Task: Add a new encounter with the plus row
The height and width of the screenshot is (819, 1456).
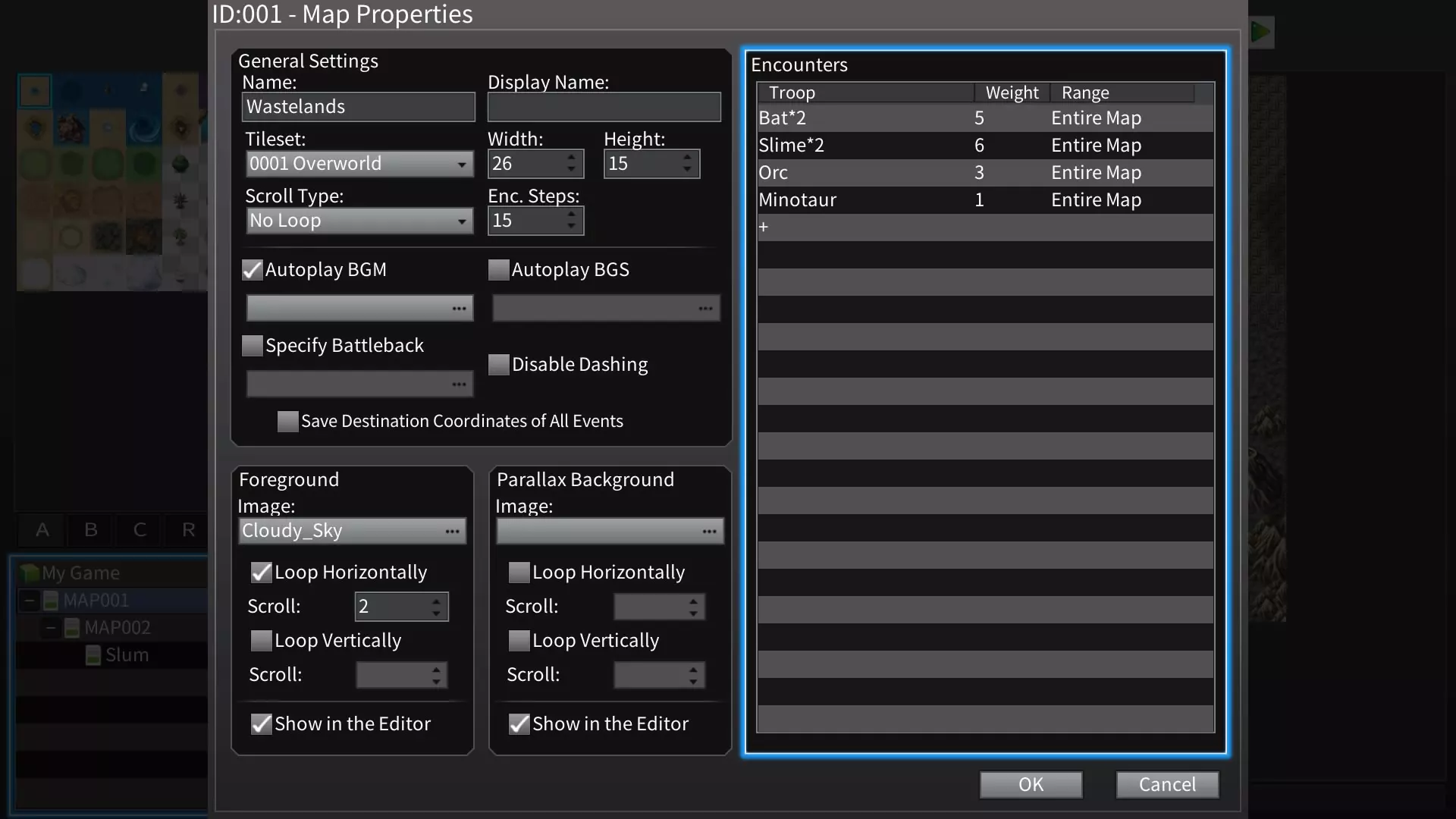Action: coord(764,227)
